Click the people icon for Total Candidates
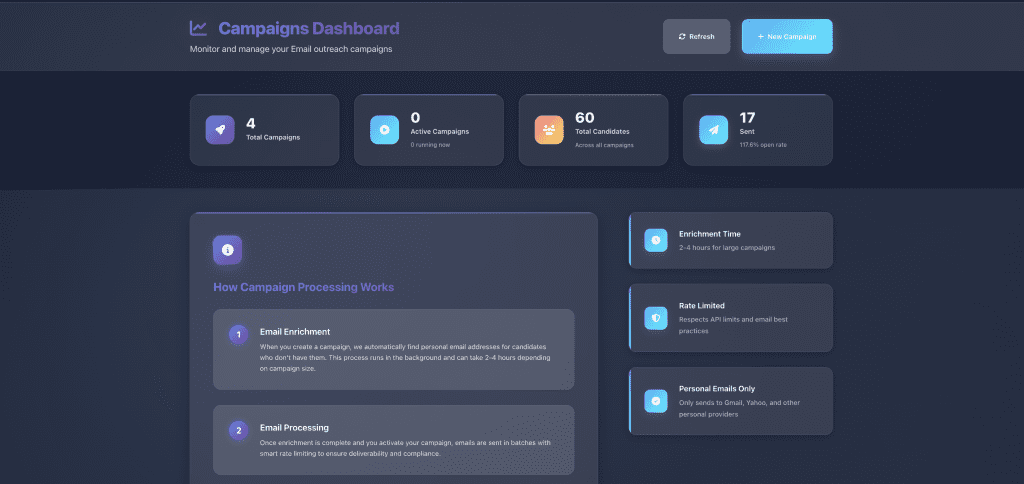The height and width of the screenshot is (484, 1024). 549,130
